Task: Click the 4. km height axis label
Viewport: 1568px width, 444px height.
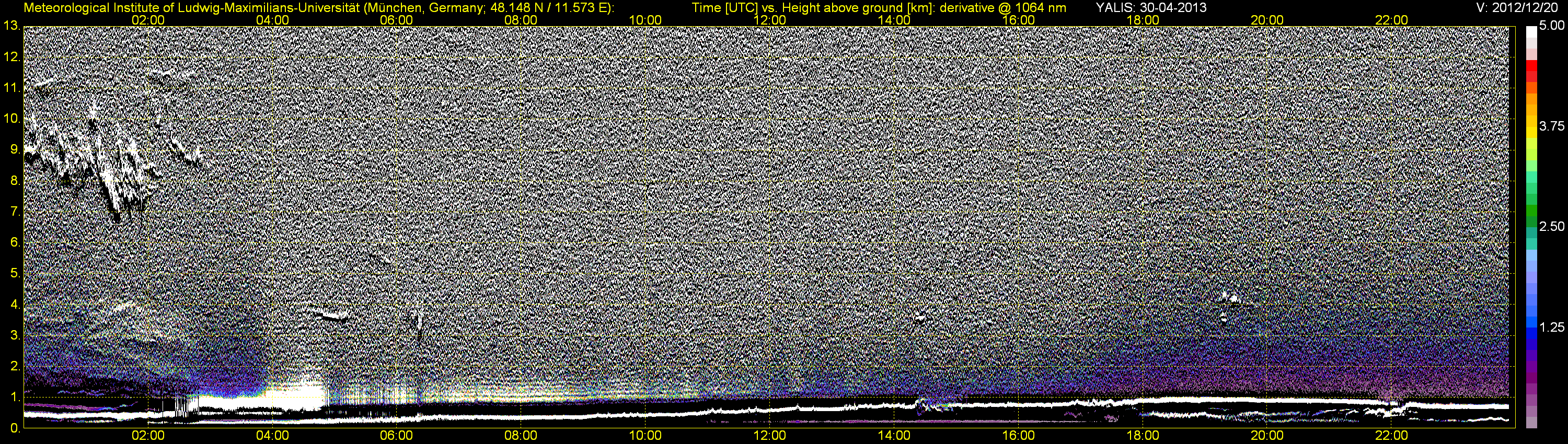Action: point(15,304)
